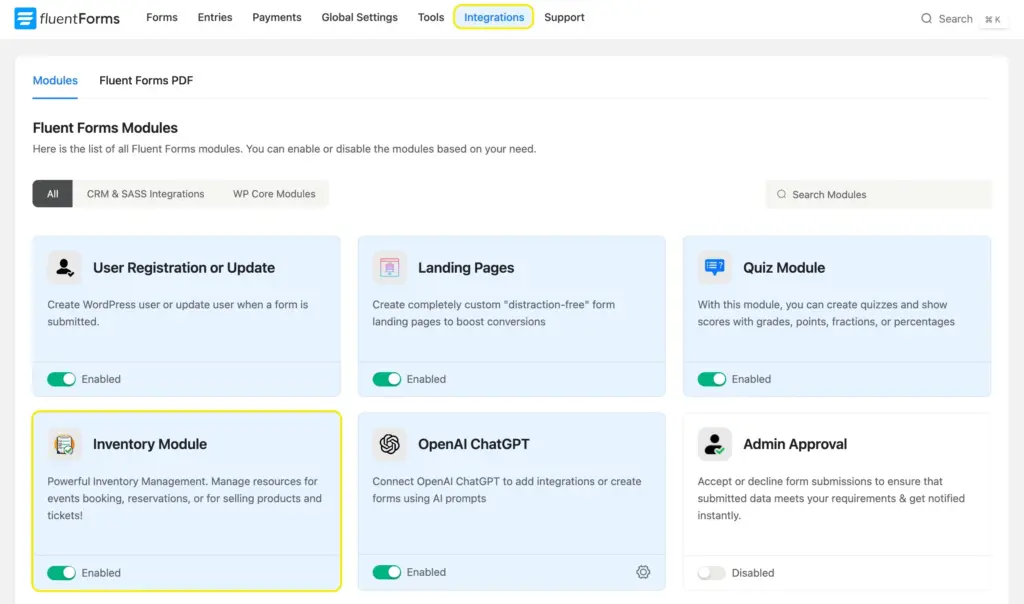Screen dimensions: 1024x604
Task: Click the User Registration or Update module icon
Action: point(65,267)
